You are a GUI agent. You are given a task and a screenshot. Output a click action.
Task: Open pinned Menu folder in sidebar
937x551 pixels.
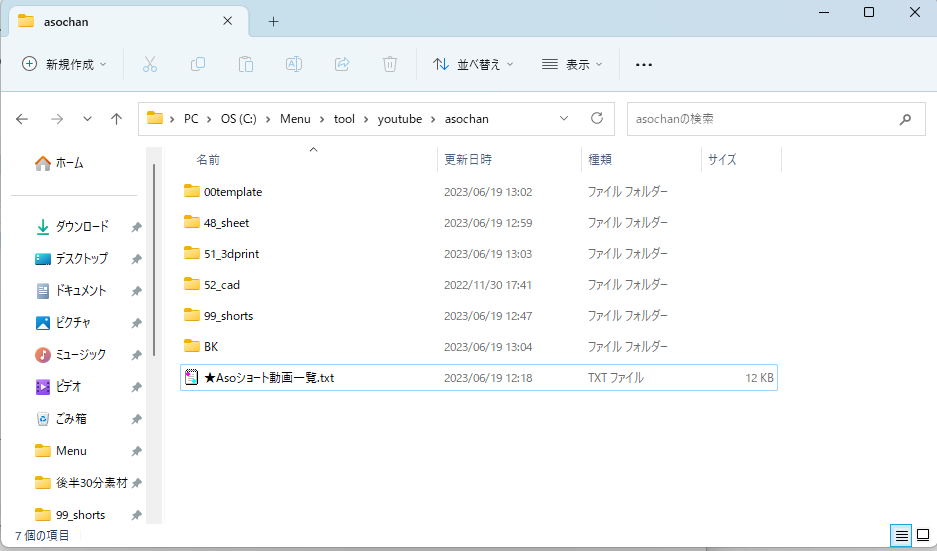tap(61, 451)
